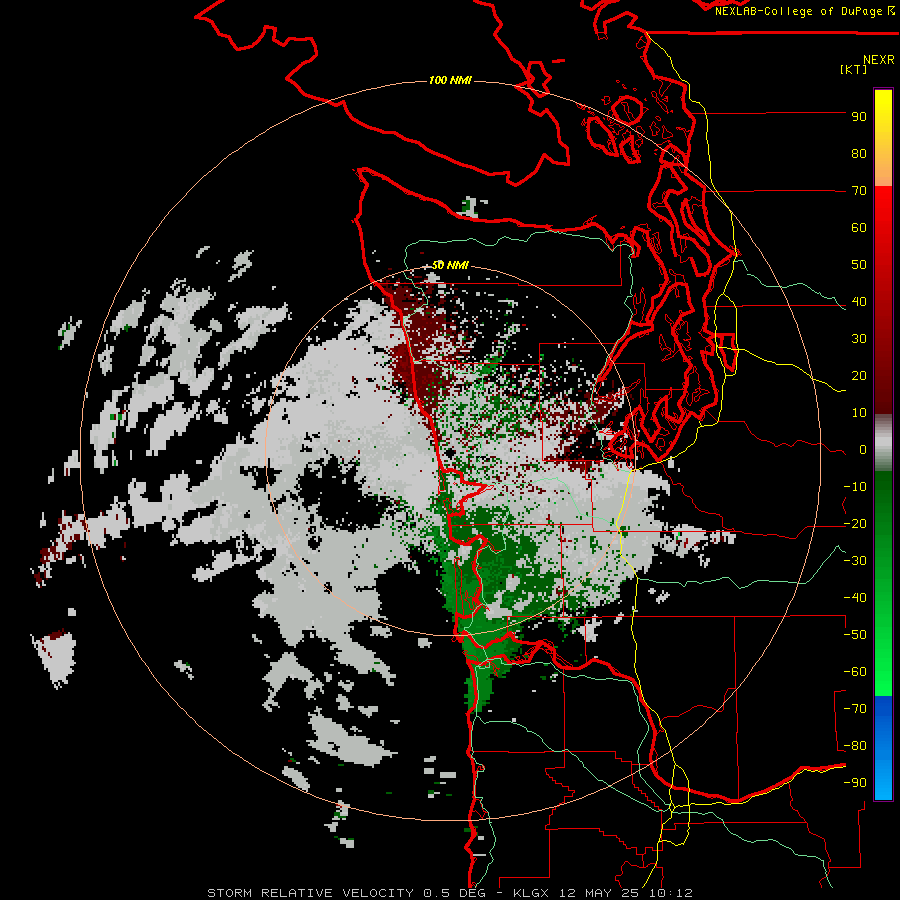The image size is (900, 900).
Task: Click the NEXR label above color bar
Action: pos(879,60)
